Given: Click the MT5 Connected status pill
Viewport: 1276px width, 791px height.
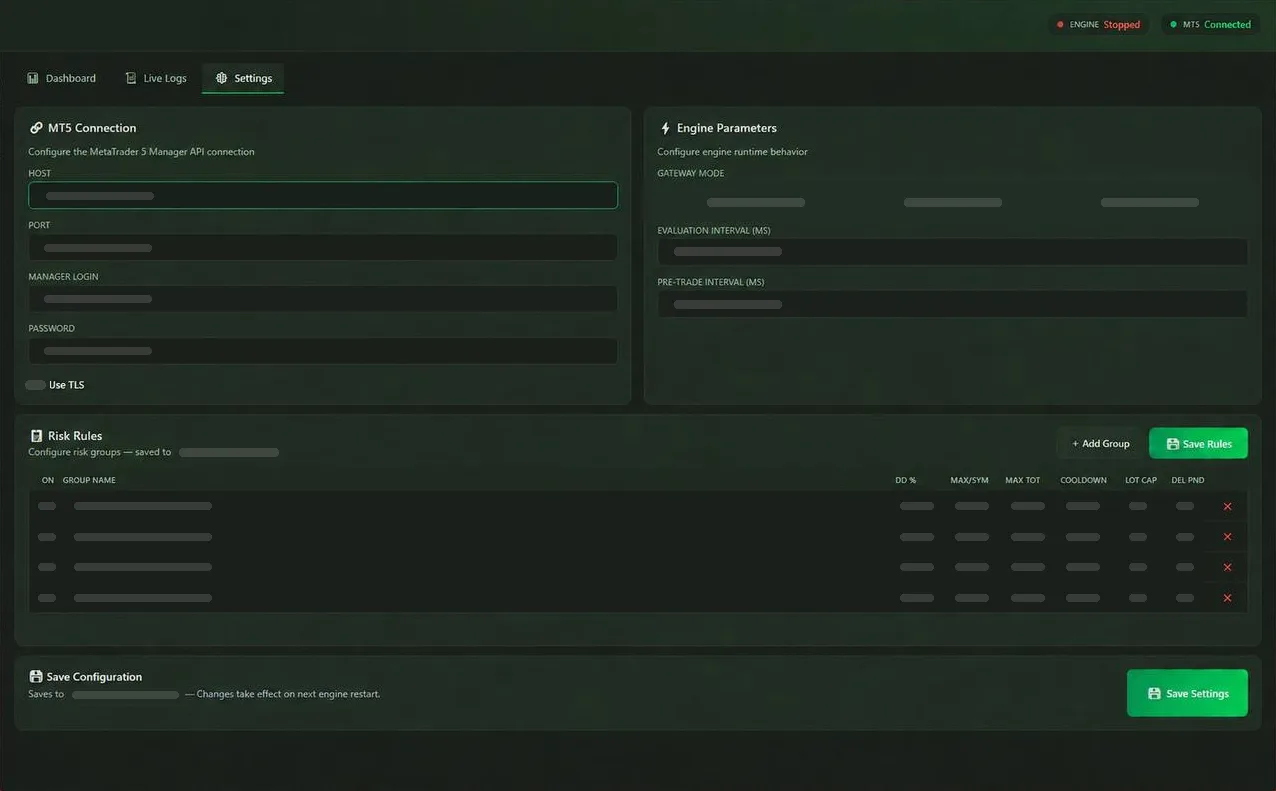Looking at the screenshot, I should tap(1210, 25).
